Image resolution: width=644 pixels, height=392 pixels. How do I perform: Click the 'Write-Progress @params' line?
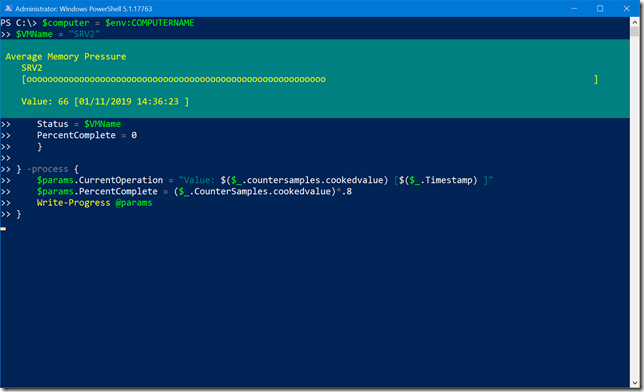click(x=94, y=203)
